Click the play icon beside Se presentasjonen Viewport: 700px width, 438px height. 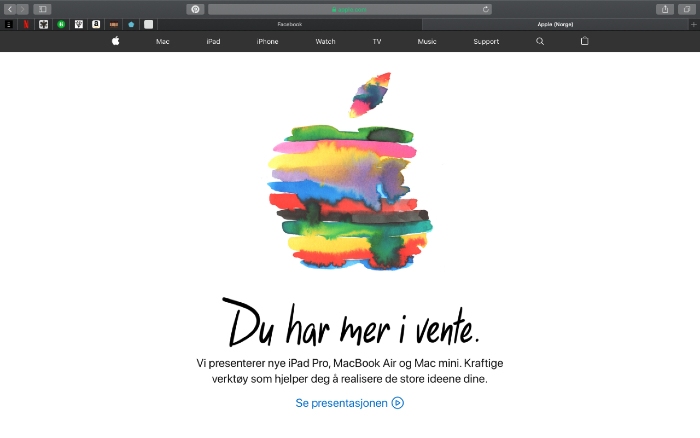(397, 403)
